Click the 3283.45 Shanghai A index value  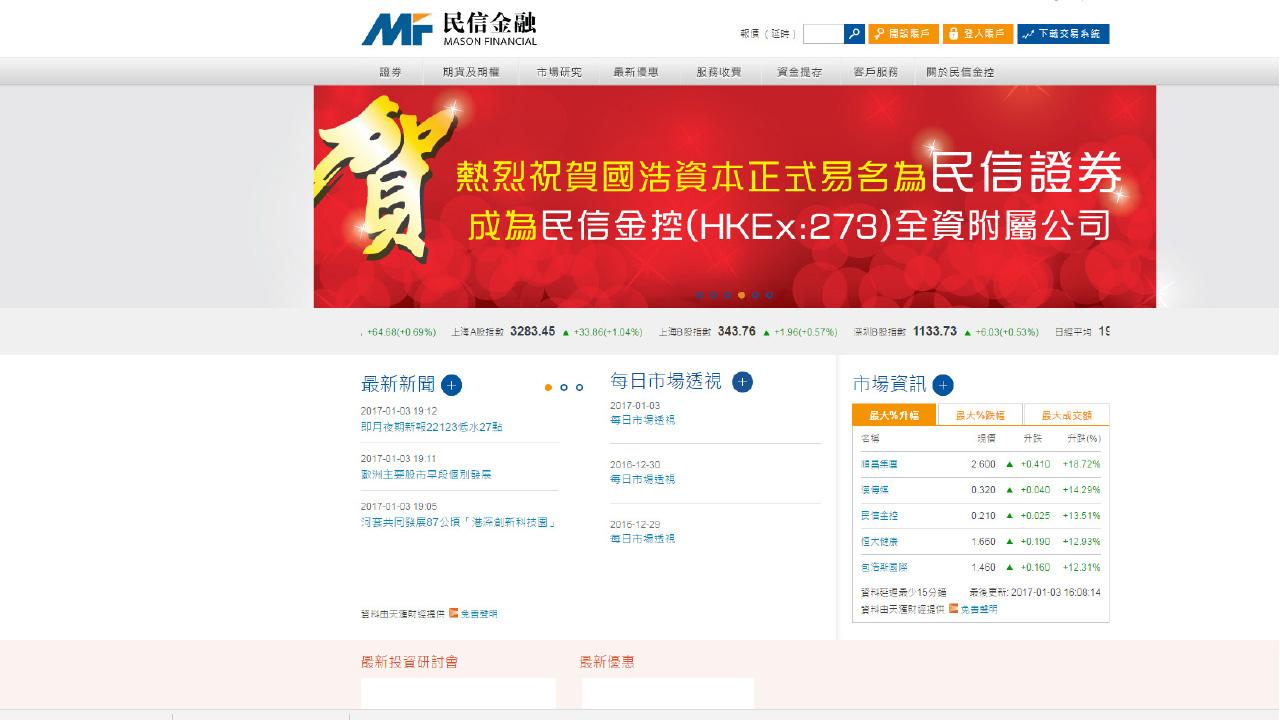532,331
